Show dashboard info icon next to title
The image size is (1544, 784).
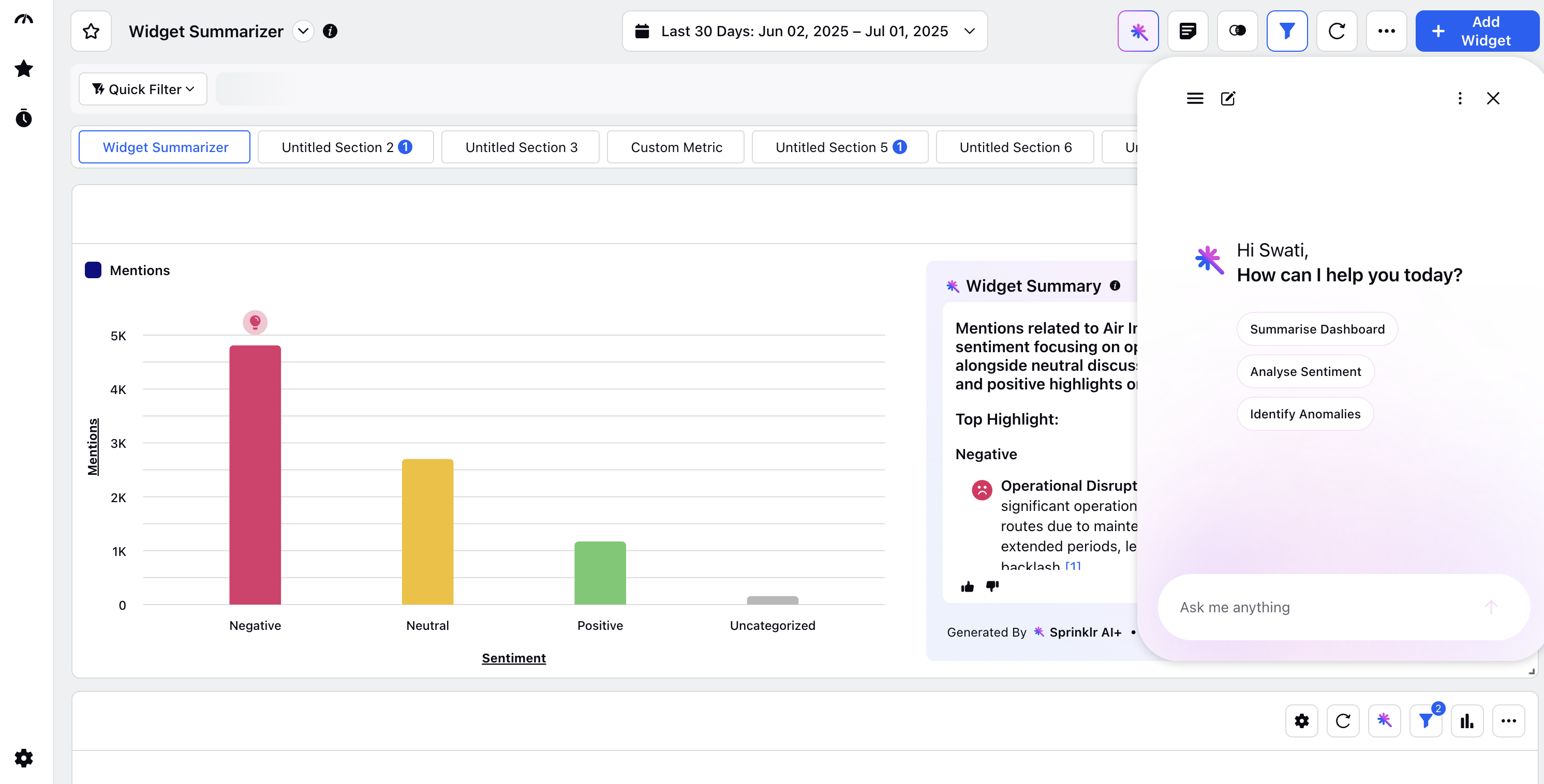[x=330, y=31]
